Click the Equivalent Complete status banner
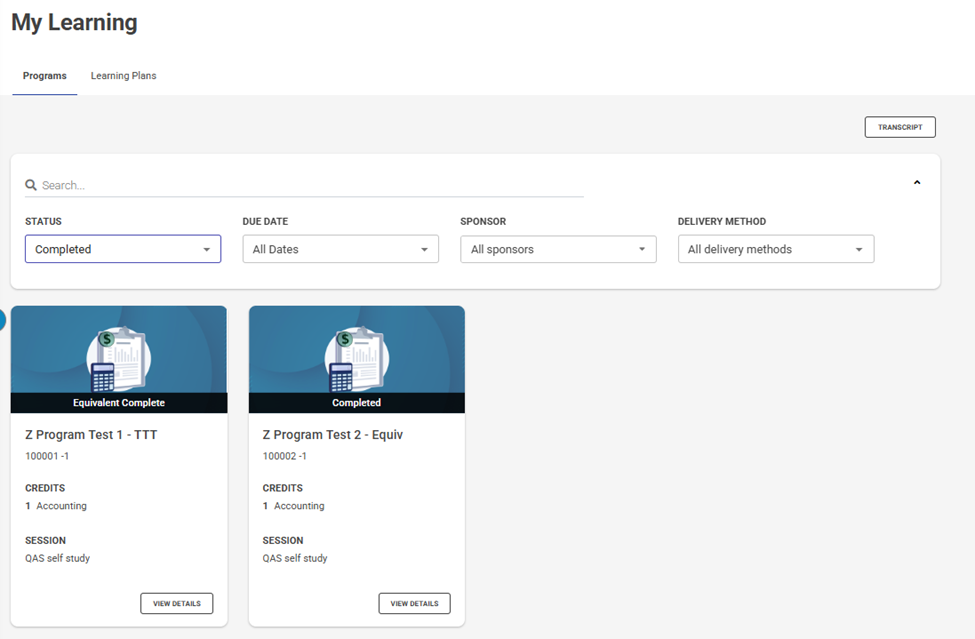 point(119,403)
